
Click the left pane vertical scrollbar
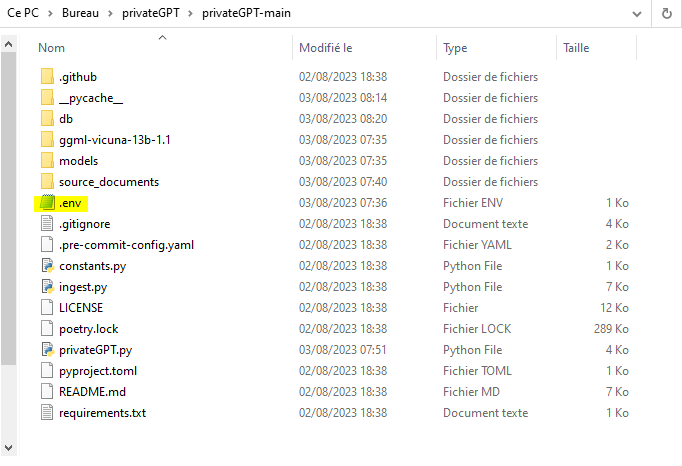pos(8,200)
